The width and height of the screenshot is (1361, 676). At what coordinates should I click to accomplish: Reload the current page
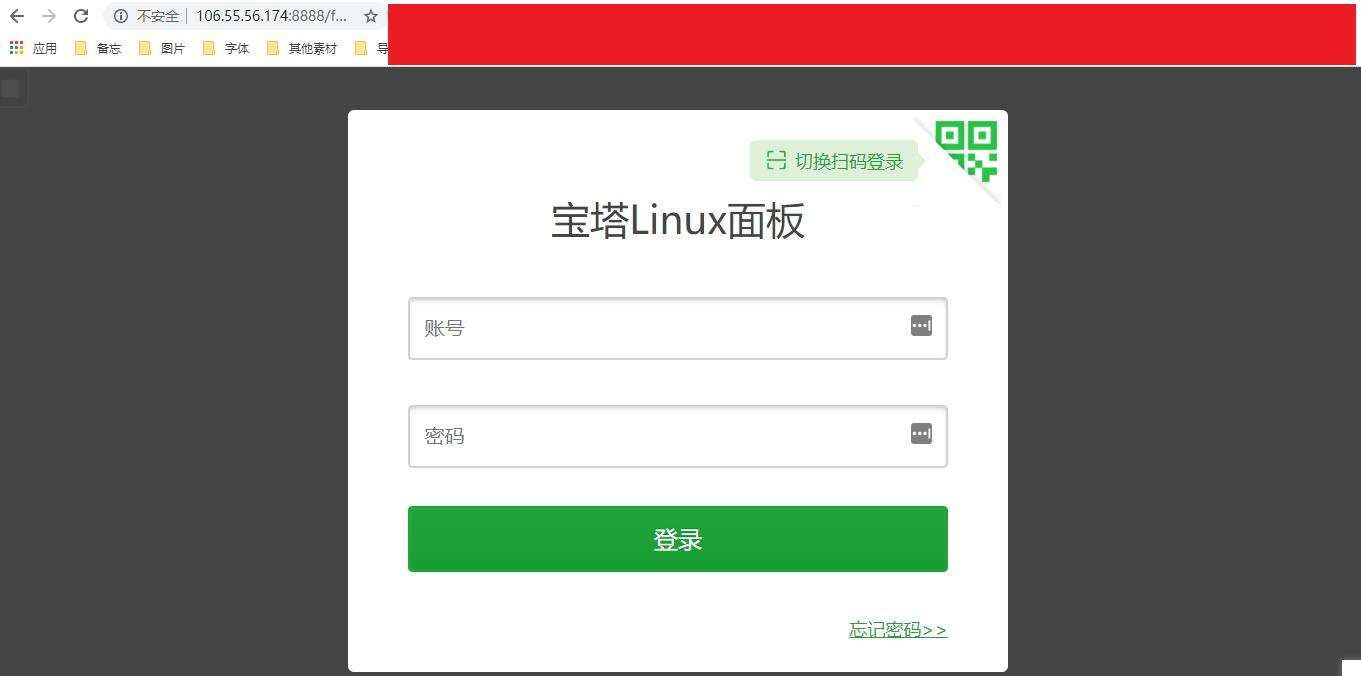tap(82, 16)
